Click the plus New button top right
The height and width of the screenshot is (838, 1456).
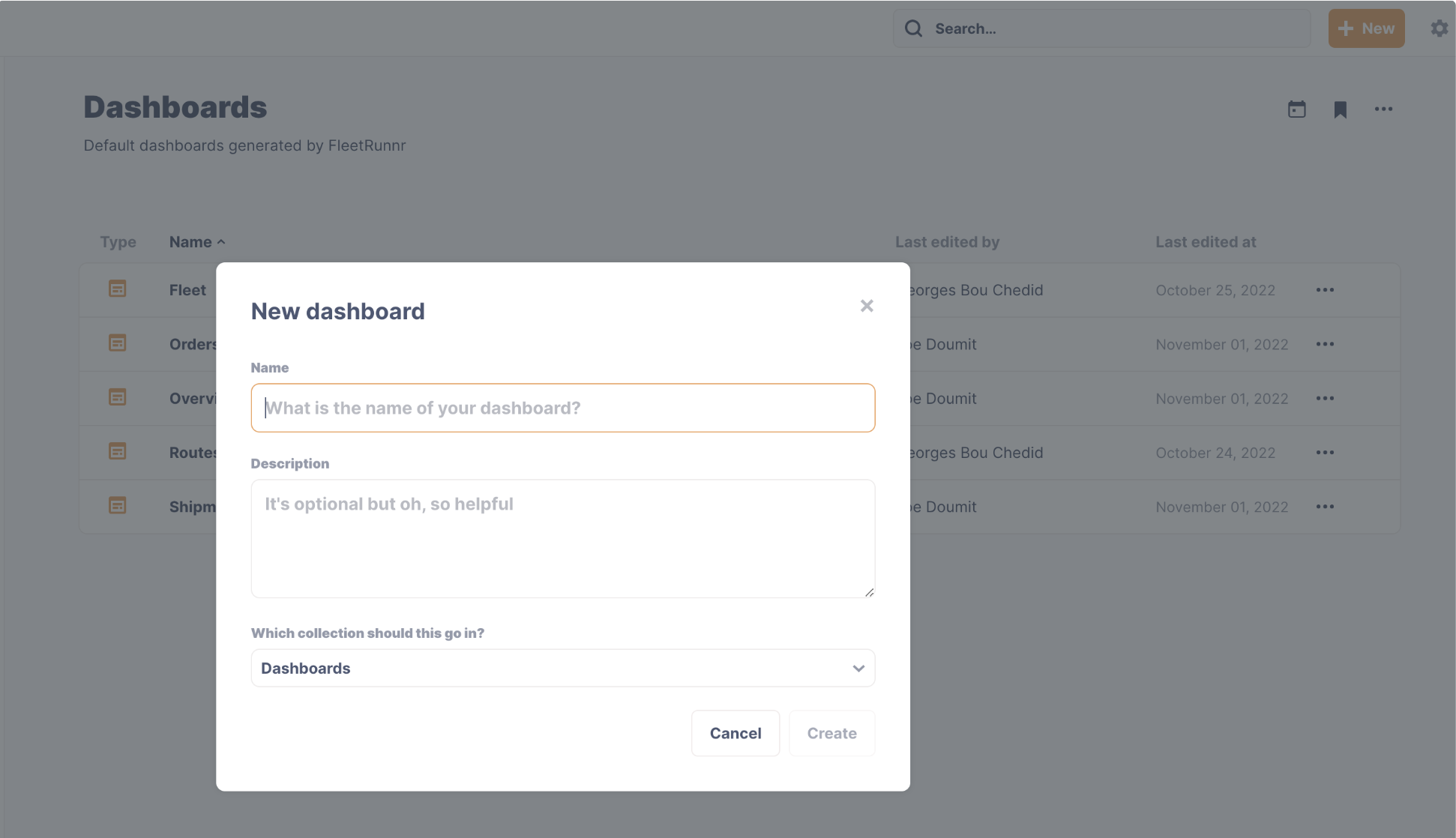click(x=1365, y=28)
